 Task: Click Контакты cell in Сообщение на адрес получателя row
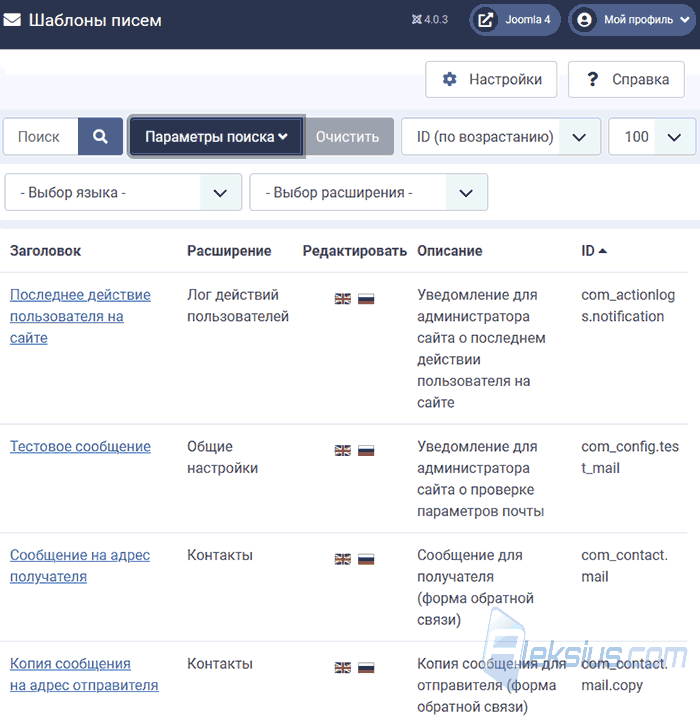click(220, 555)
